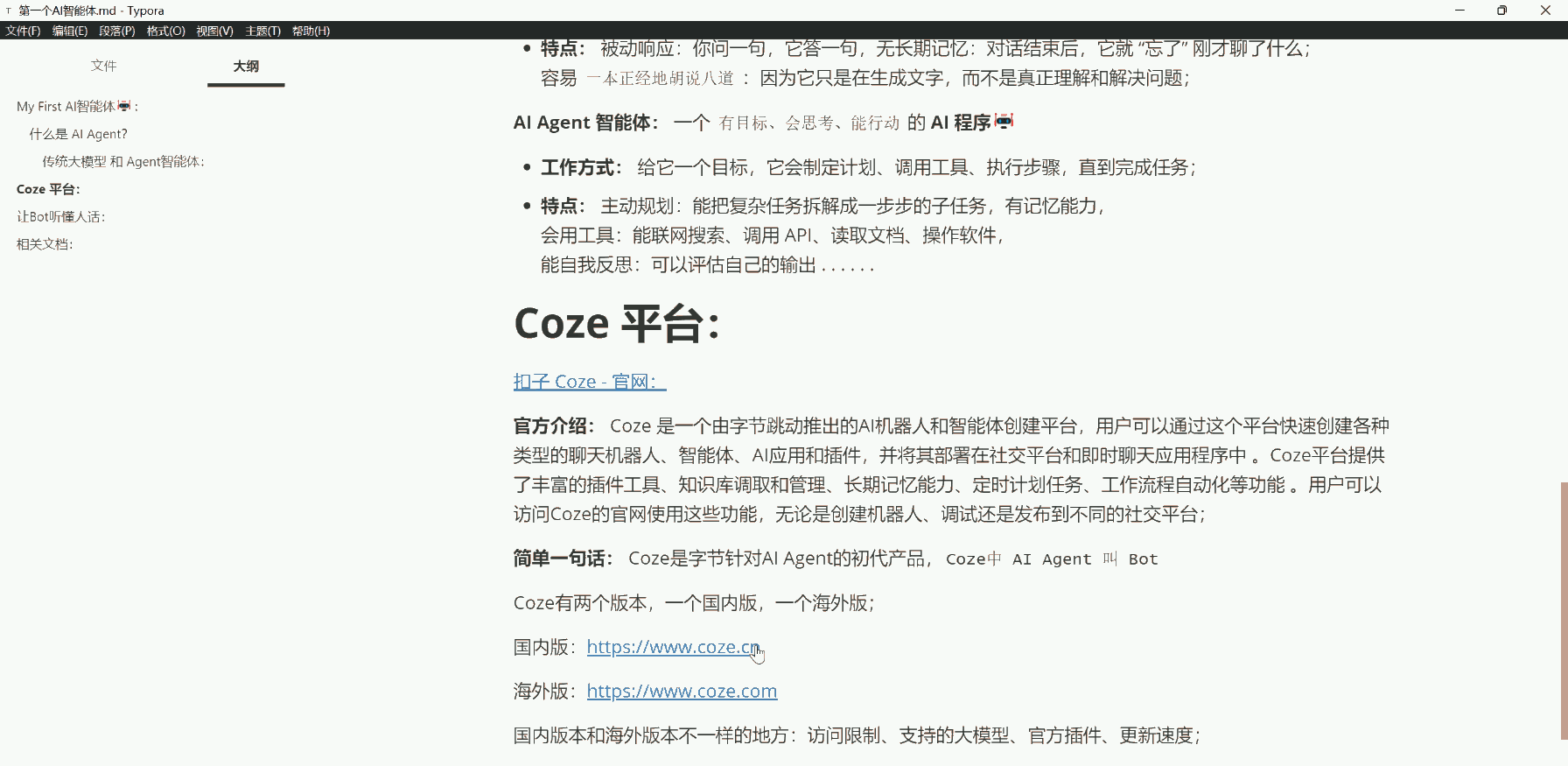Open the https://www.coze.com link
1568x766 pixels.
point(682,691)
